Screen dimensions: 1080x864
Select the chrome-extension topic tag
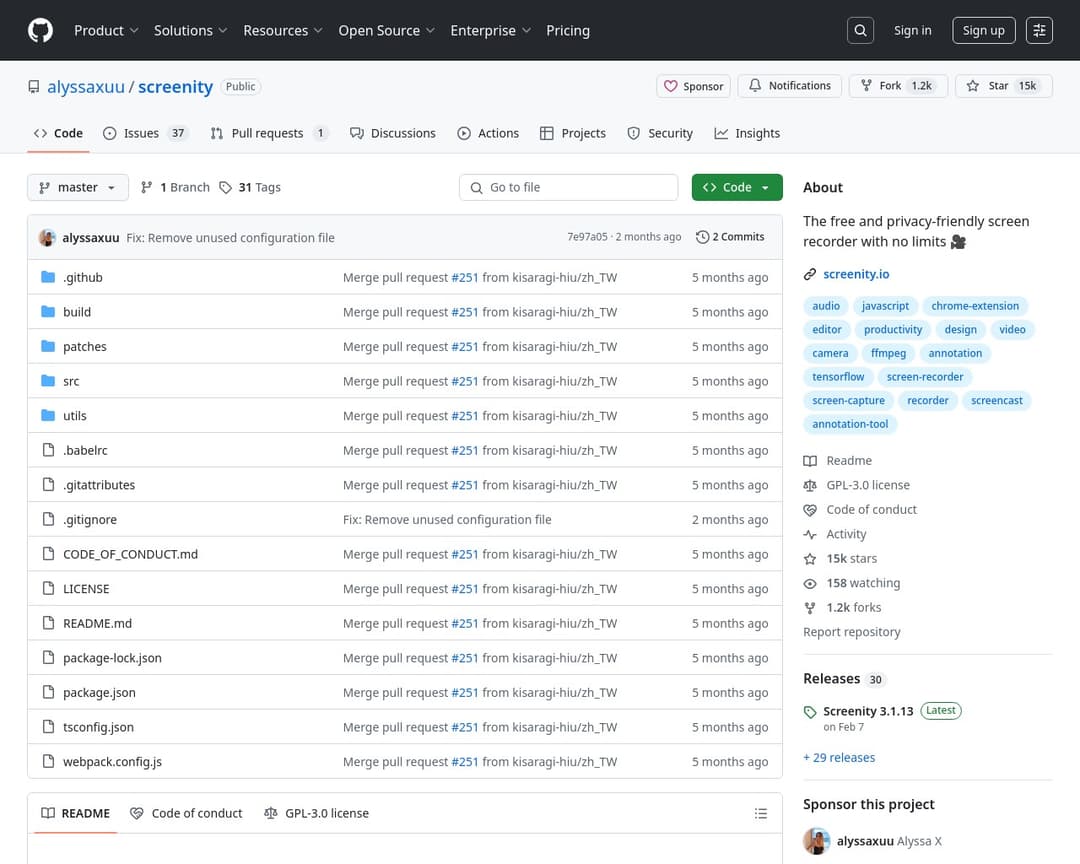pos(975,306)
